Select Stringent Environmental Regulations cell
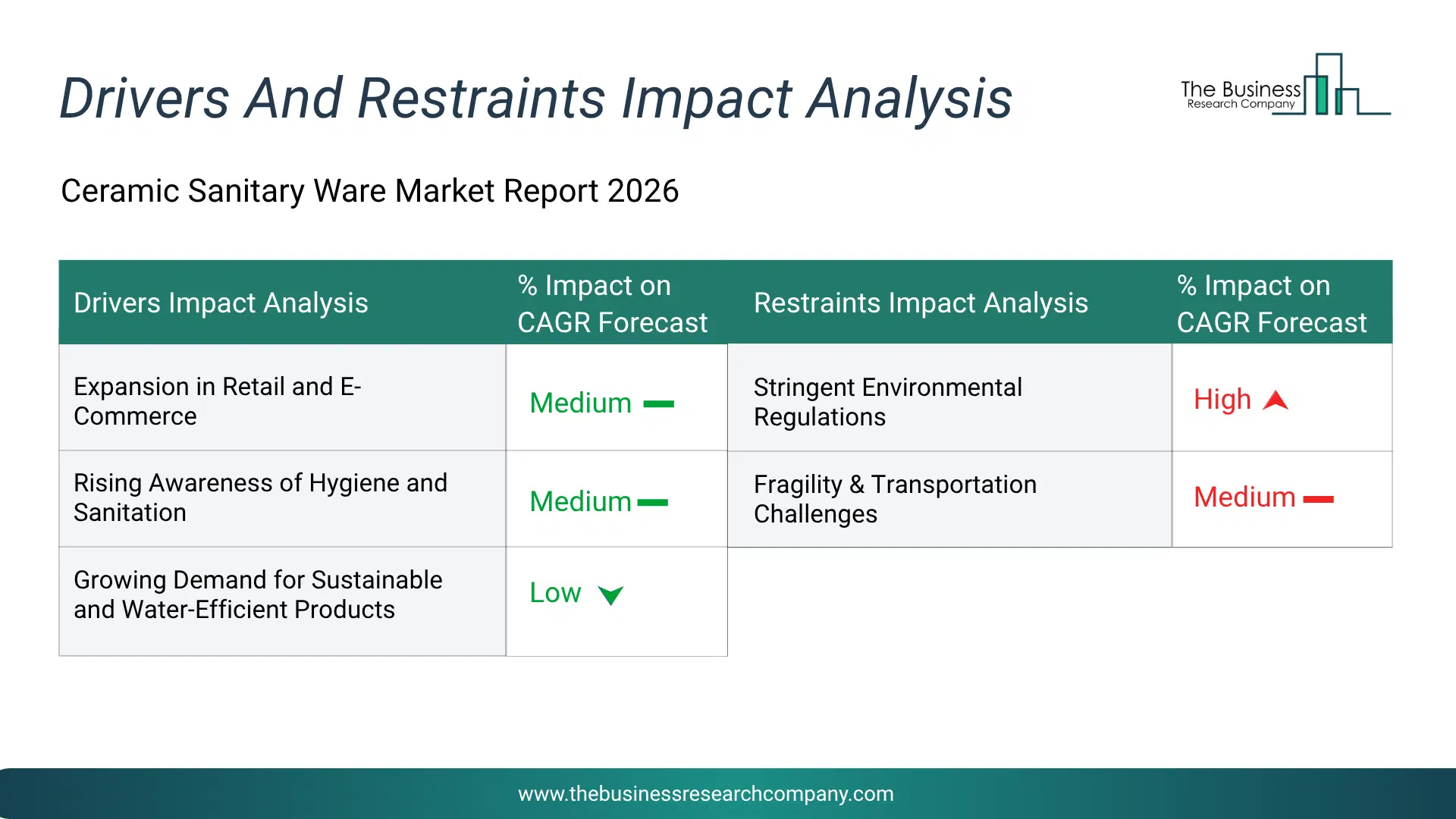 (949, 398)
